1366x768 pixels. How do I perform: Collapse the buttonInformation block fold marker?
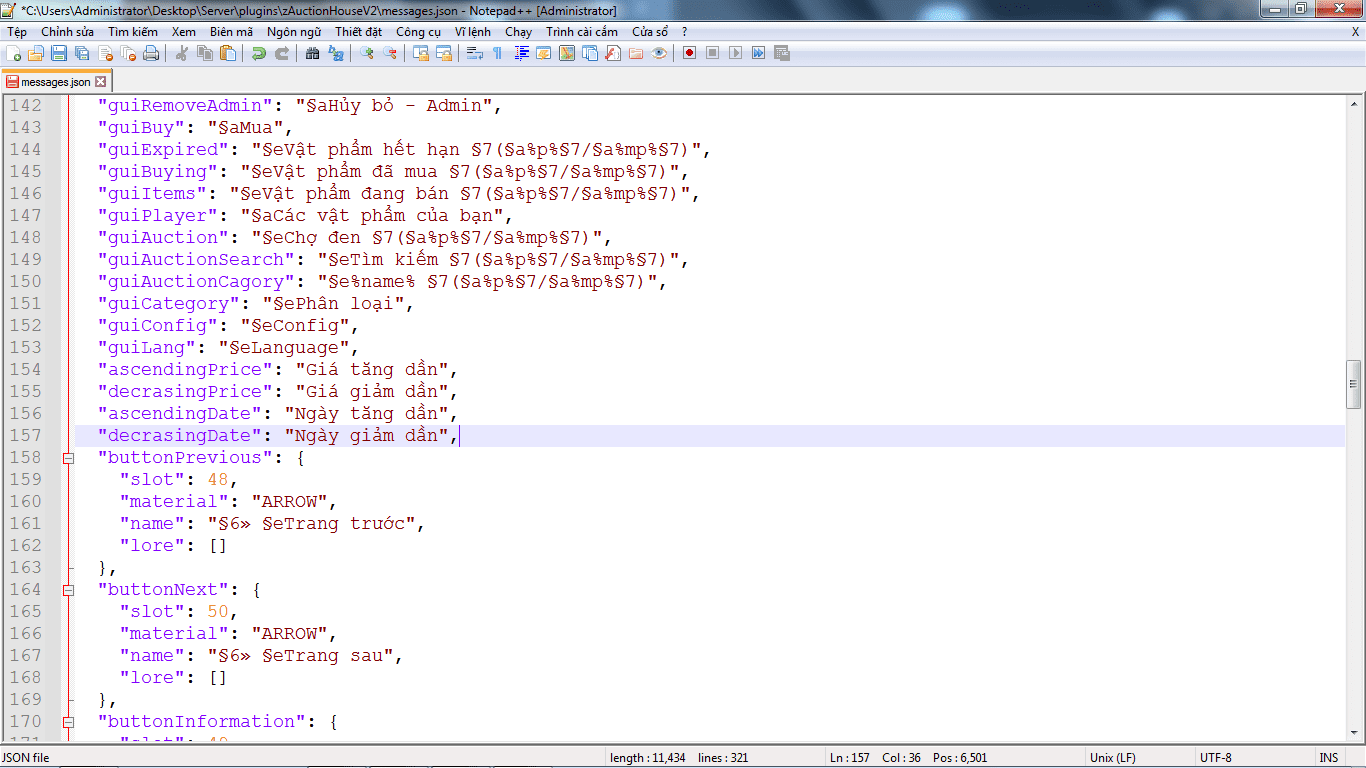point(68,722)
